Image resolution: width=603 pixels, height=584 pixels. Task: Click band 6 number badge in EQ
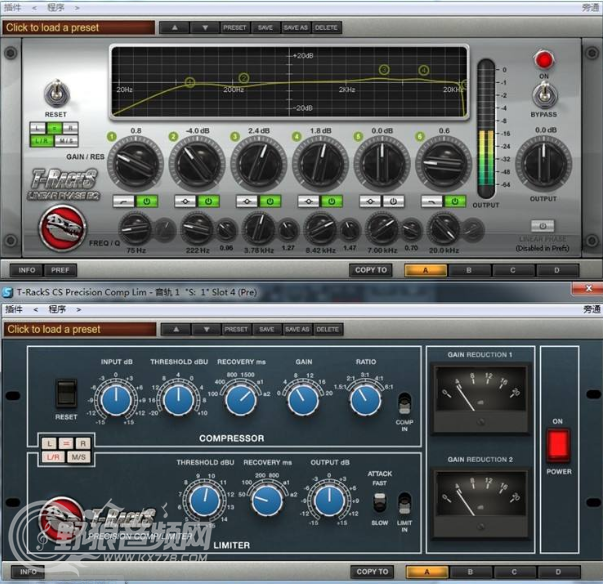(420, 136)
